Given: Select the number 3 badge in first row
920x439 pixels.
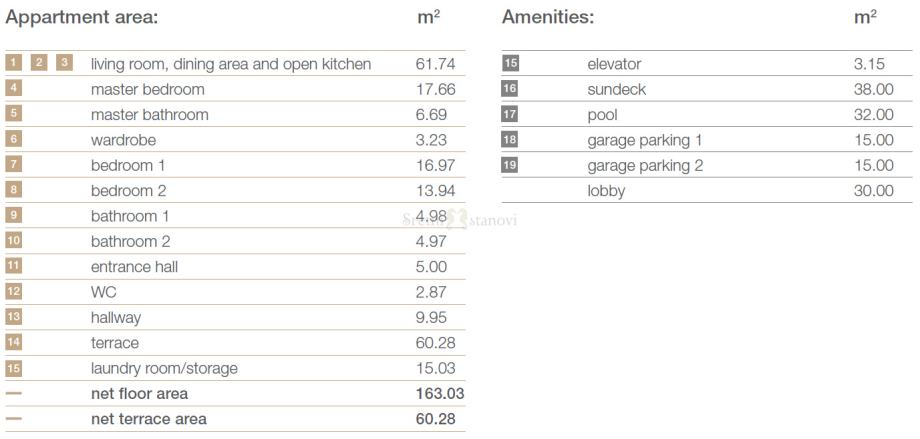Looking at the screenshot, I should coord(64,63).
